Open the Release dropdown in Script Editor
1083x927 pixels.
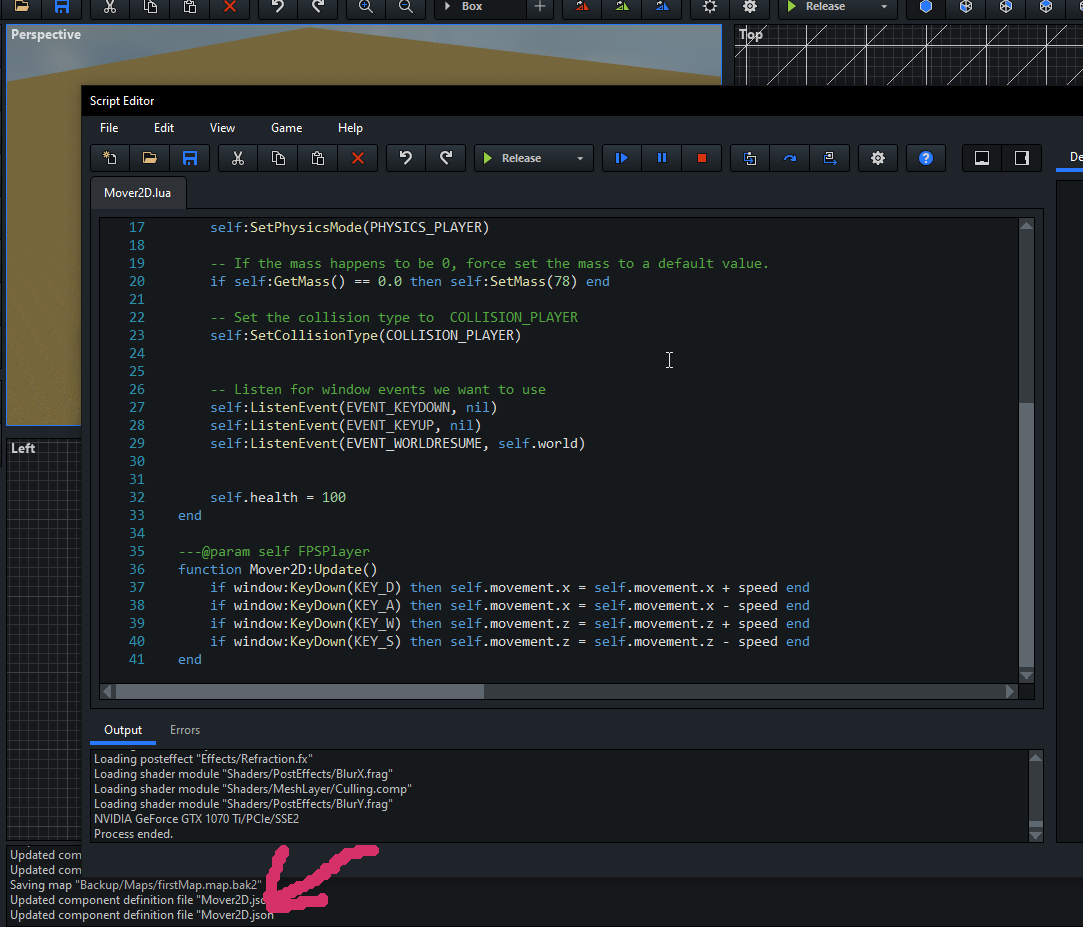coord(580,158)
